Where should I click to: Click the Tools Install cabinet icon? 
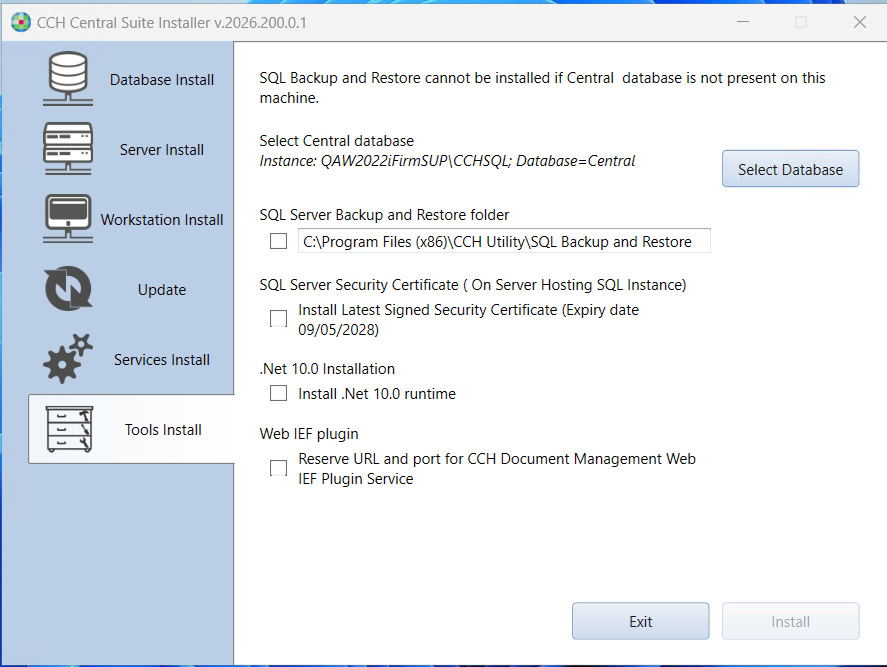pos(69,429)
